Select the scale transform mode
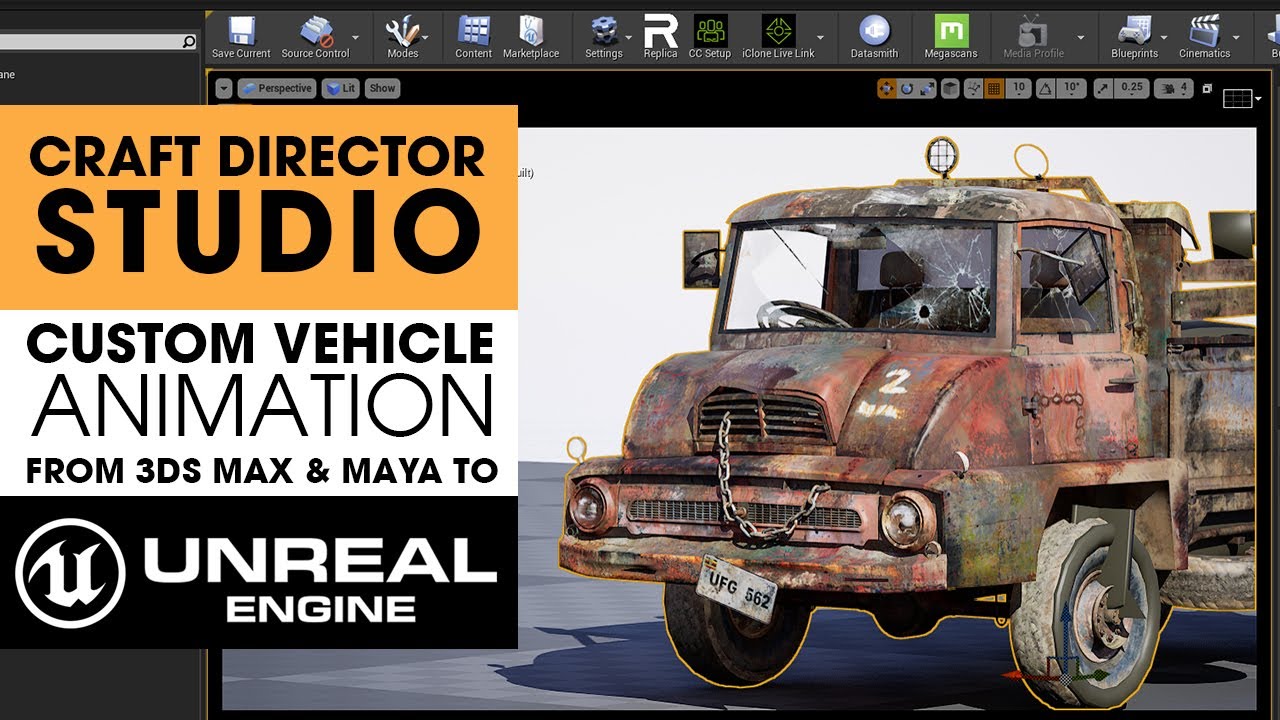The height and width of the screenshot is (720, 1280). click(x=927, y=89)
